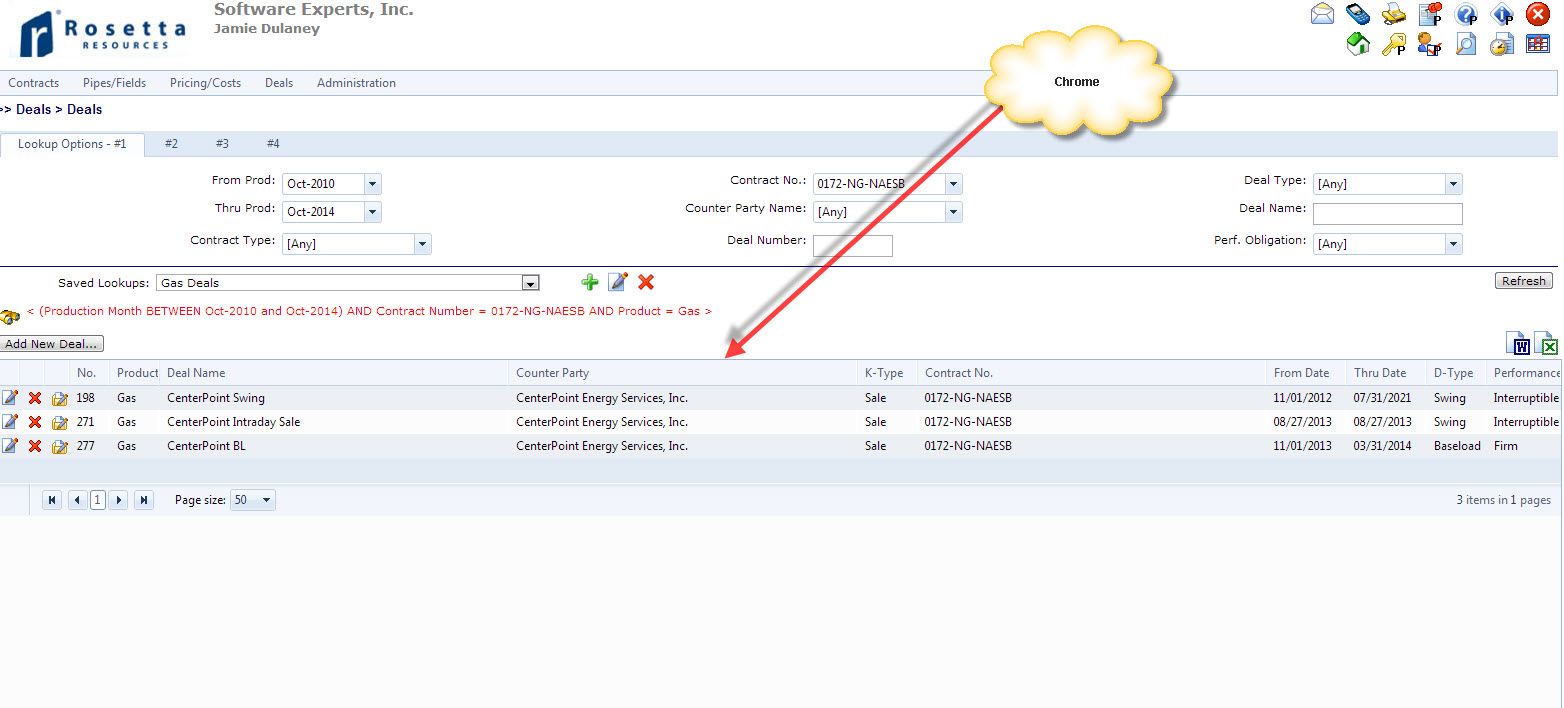The width and height of the screenshot is (1564, 708).
Task: Click the Add New Deal button
Action: [52, 344]
